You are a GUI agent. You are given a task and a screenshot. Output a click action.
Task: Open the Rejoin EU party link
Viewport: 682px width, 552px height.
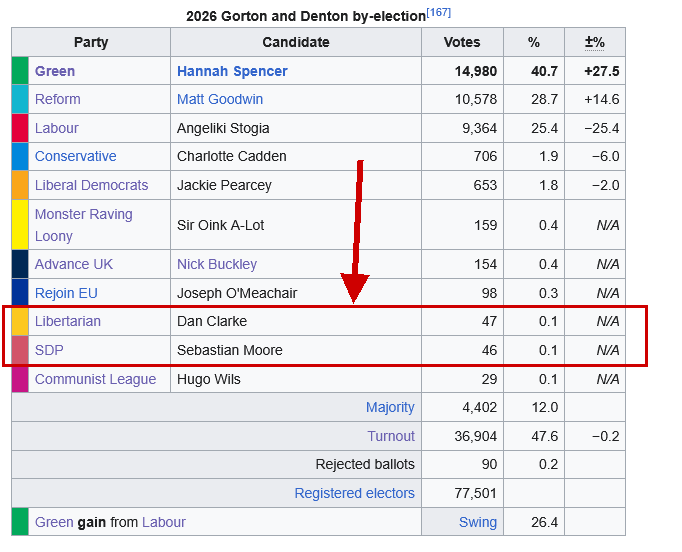pos(66,293)
